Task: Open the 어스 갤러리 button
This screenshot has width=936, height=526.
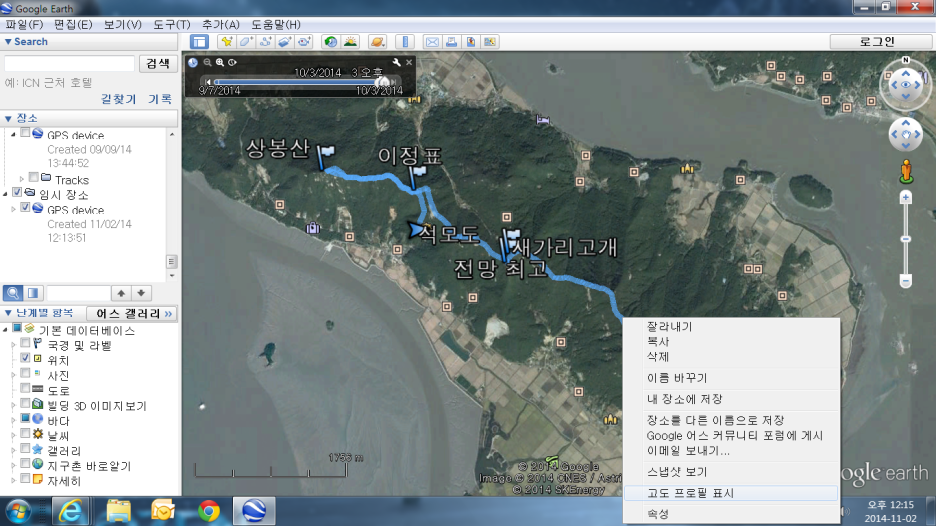Action: tap(133, 313)
